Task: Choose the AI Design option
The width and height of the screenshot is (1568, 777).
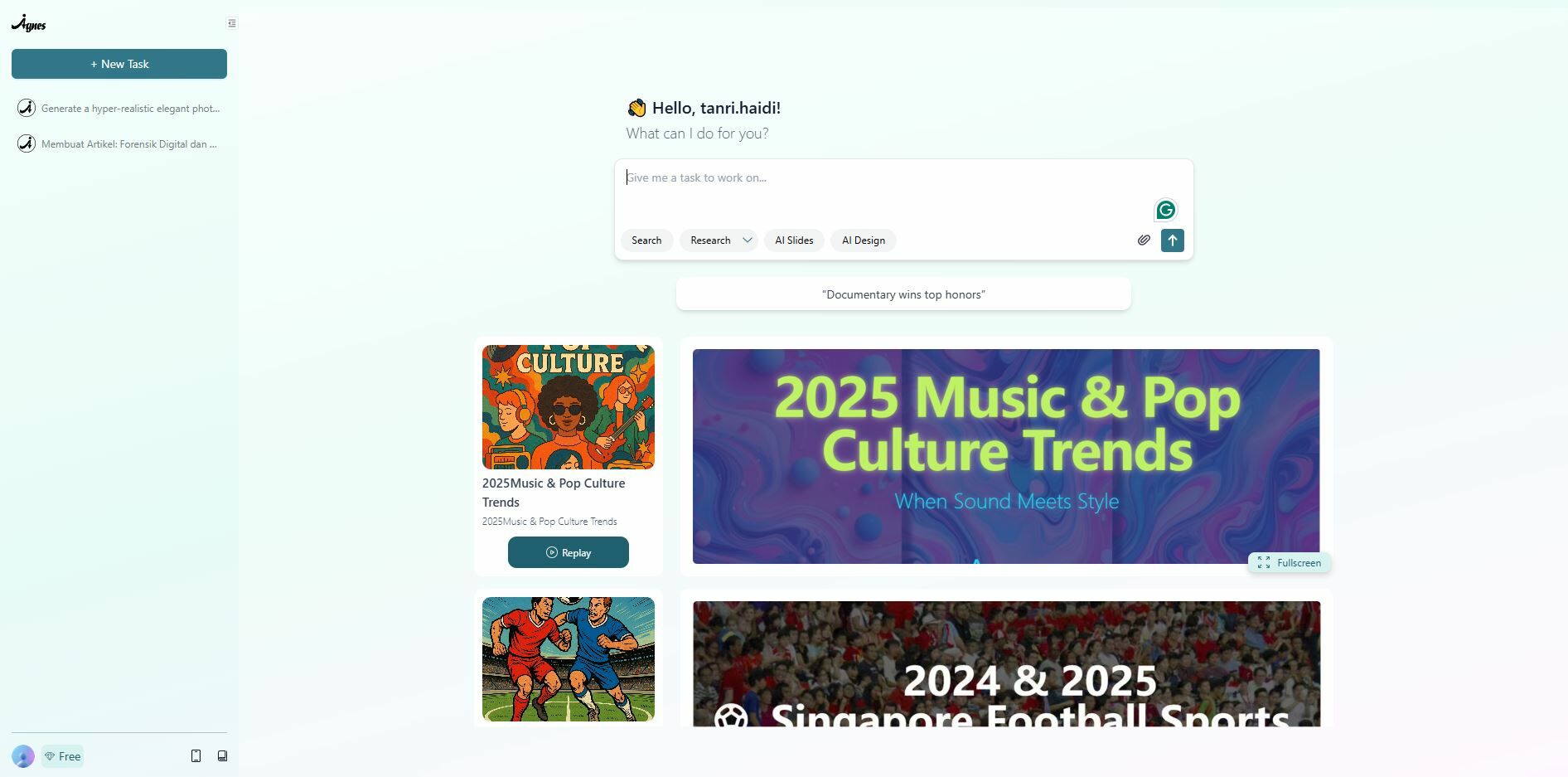Action: pyautogui.click(x=863, y=240)
